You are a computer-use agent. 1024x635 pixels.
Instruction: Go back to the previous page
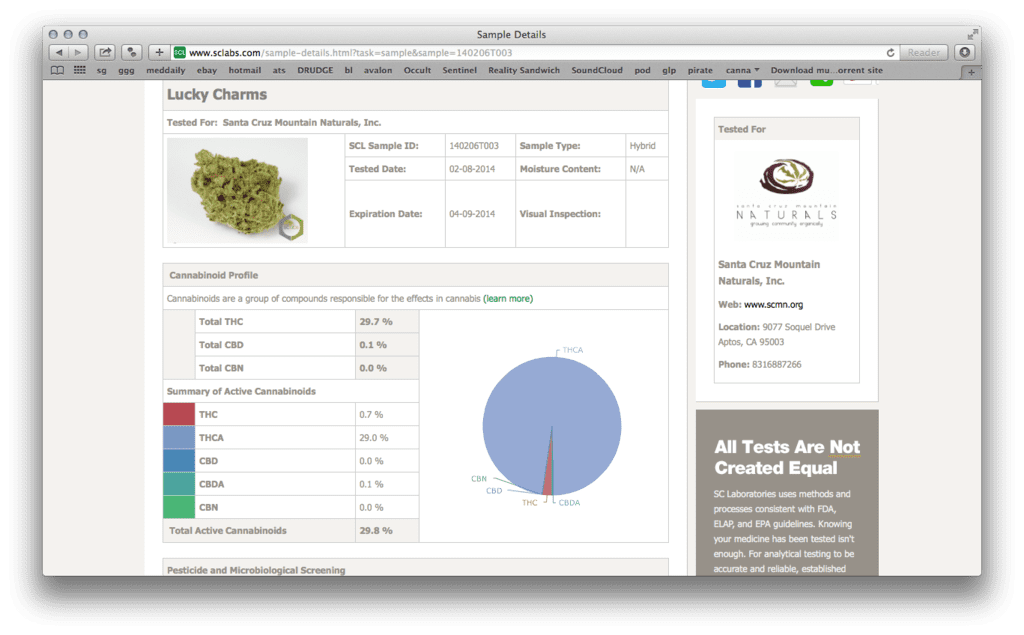pyautogui.click(x=59, y=52)
